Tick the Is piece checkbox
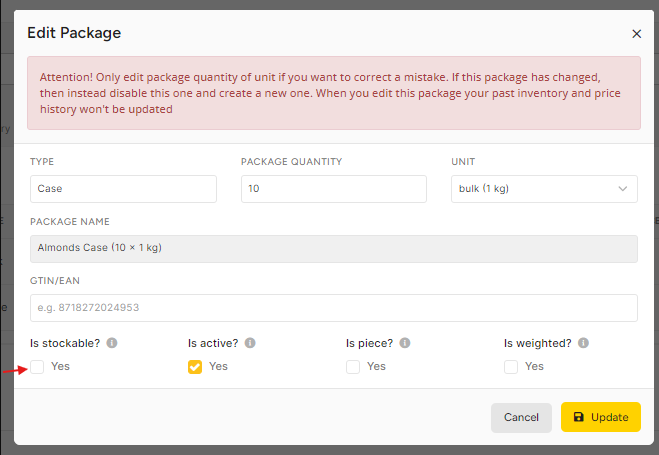Screen dimensions: 659x455 click(x=353, y=367)
